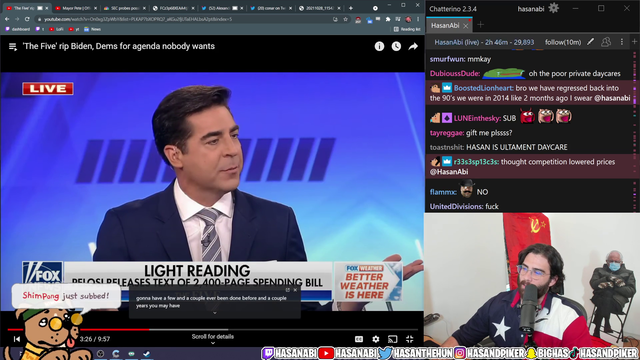Open the 'Lofi' bookmark
This screenshot has height=360, width=640.
pyautogui.click(x=56, y=29)
